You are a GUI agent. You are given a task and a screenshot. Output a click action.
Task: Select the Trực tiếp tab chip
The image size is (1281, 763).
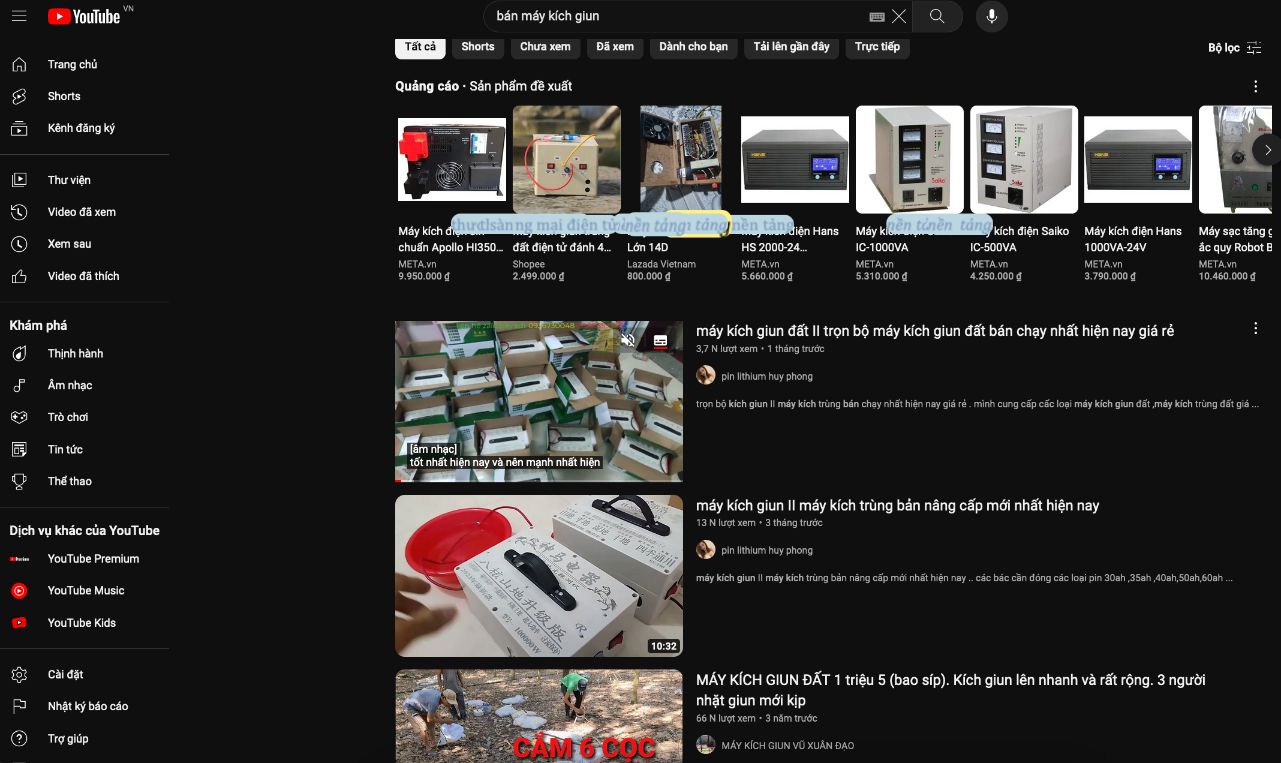click(x=877, y=47)
